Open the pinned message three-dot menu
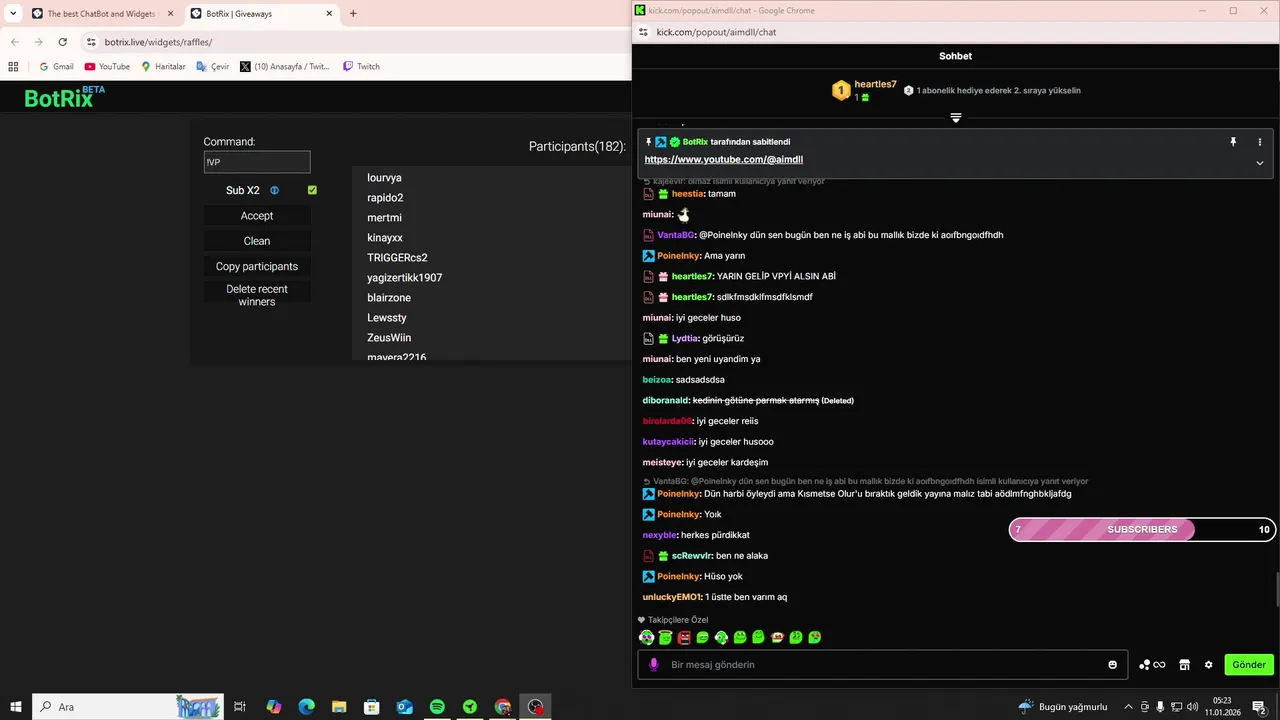 [1260, 142]
